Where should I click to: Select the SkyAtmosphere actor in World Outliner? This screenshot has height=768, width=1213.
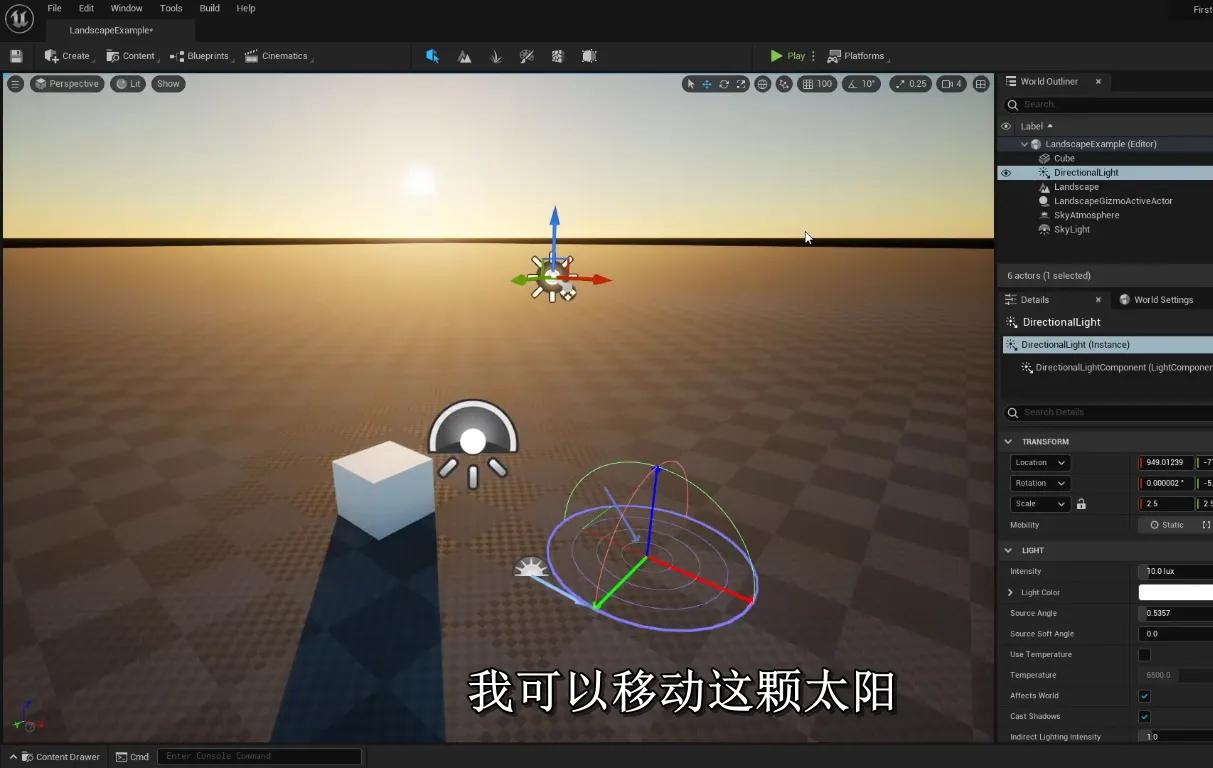1087,215
